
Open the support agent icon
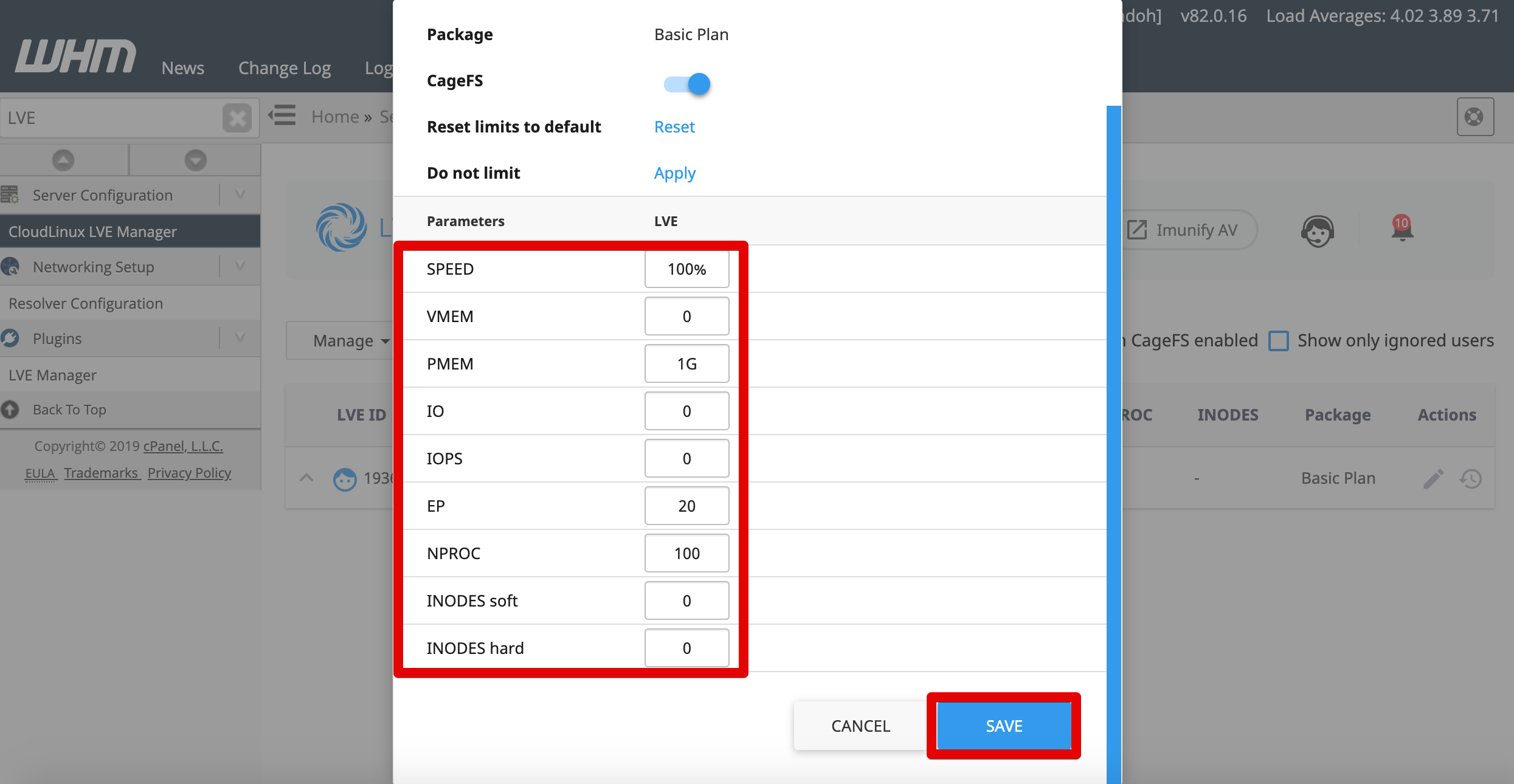pyautogui.click(x=1318, y=231)
